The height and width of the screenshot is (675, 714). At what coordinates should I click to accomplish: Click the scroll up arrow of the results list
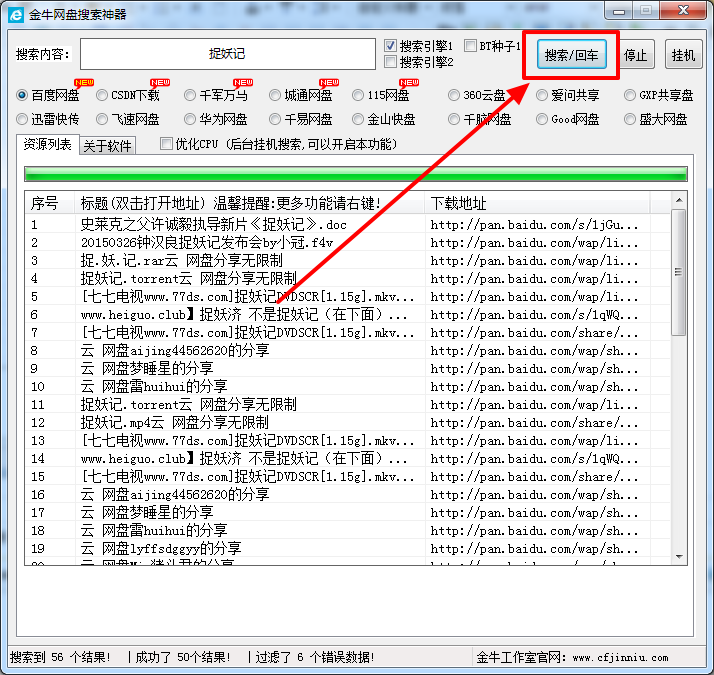coord(678,200)
